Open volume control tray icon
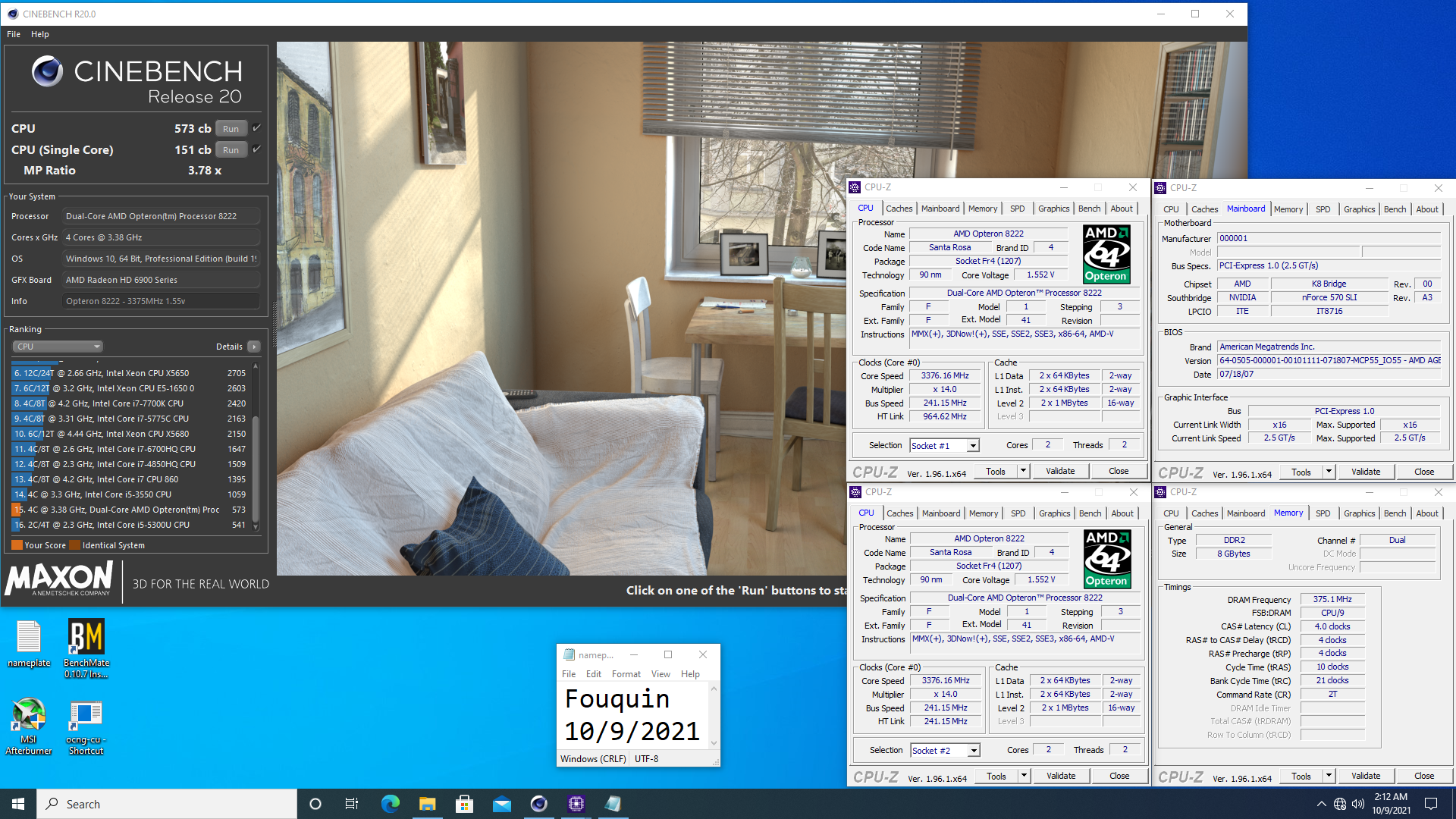 coord(1358,804)
